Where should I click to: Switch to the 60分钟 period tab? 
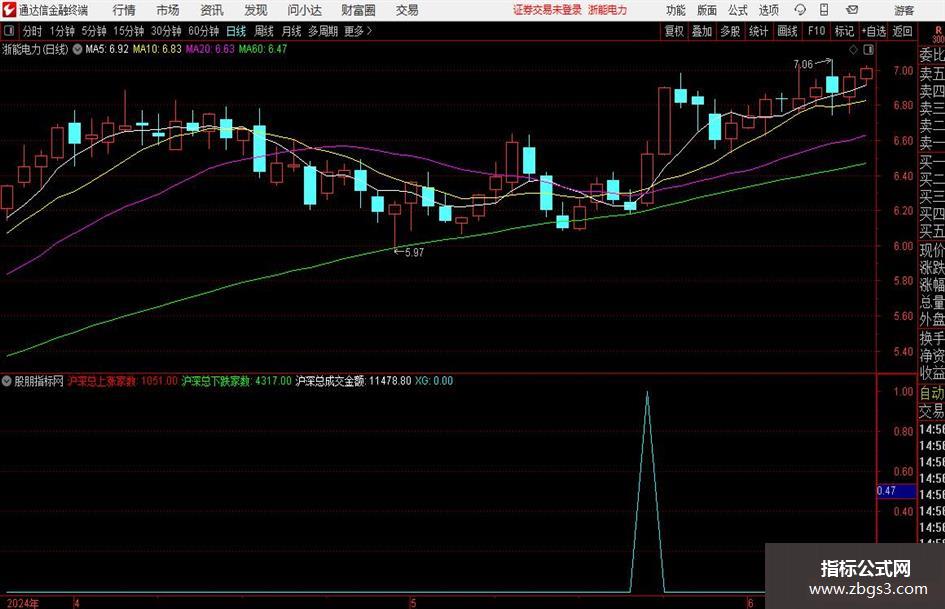(204, 31)
